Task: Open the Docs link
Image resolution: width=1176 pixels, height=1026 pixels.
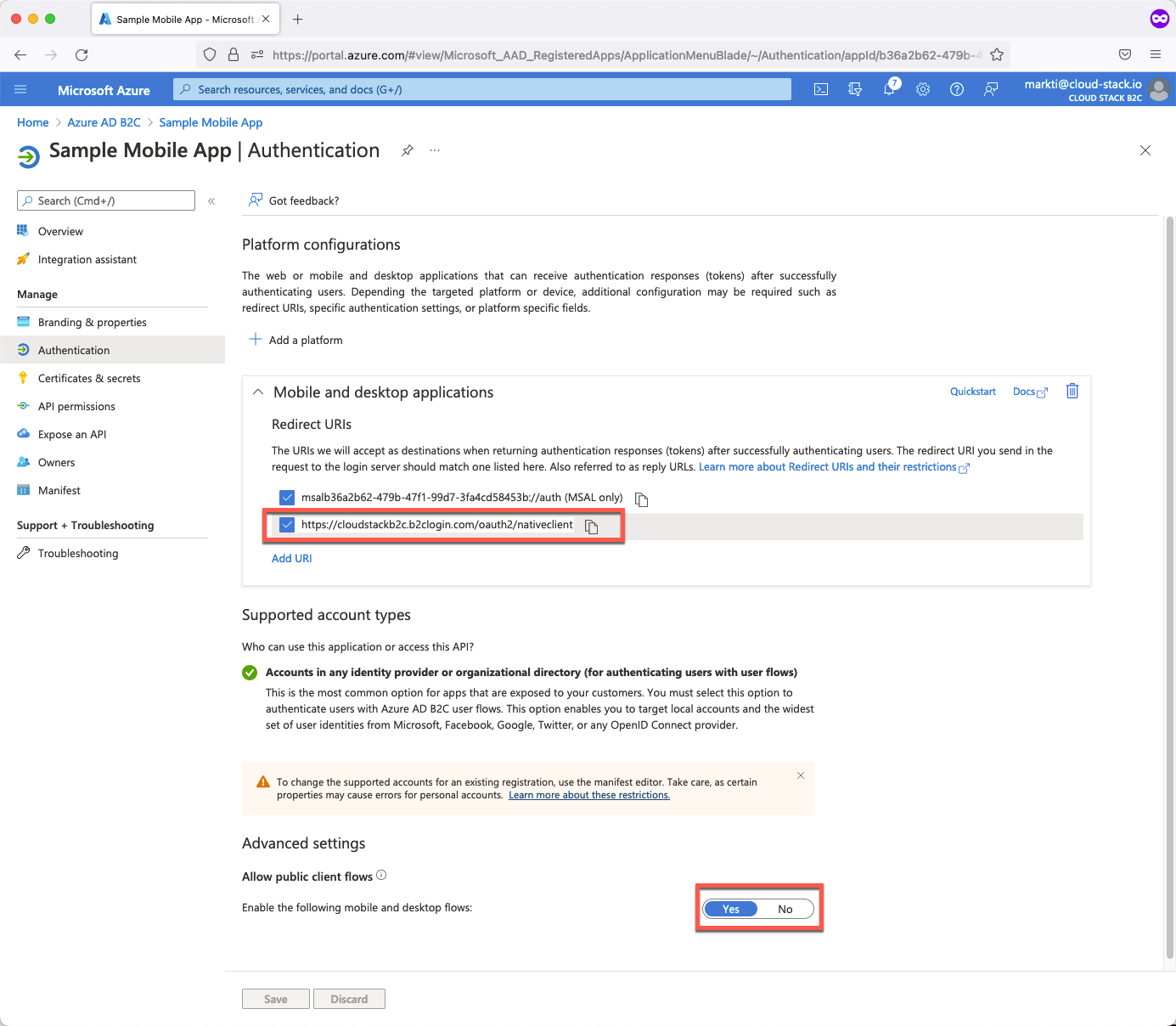Action: tap(1030, 392)
